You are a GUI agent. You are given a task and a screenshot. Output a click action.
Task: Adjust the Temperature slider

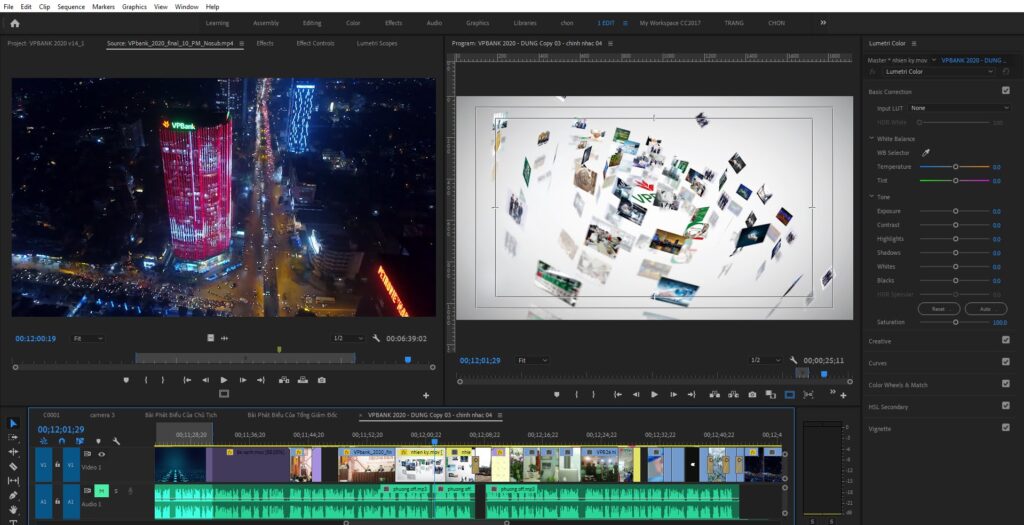(x=955, y=167)
